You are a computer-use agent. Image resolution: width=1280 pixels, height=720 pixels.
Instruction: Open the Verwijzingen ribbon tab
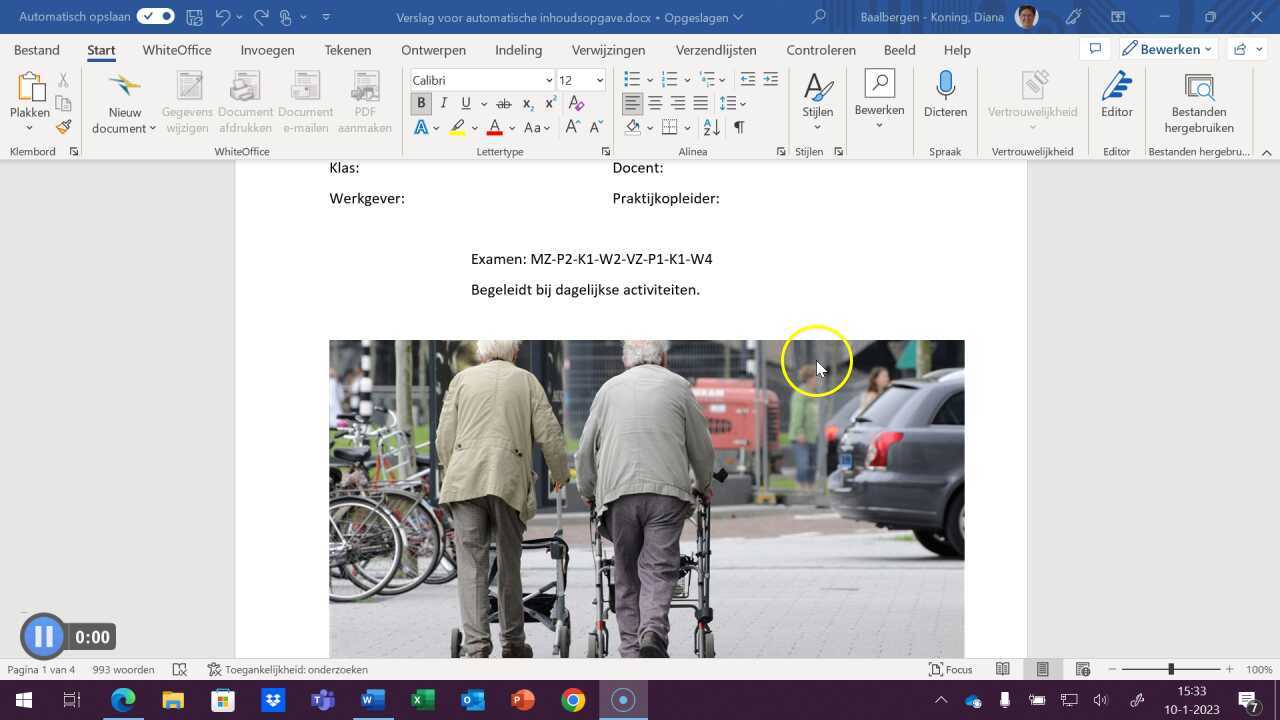tap(608, 50)
